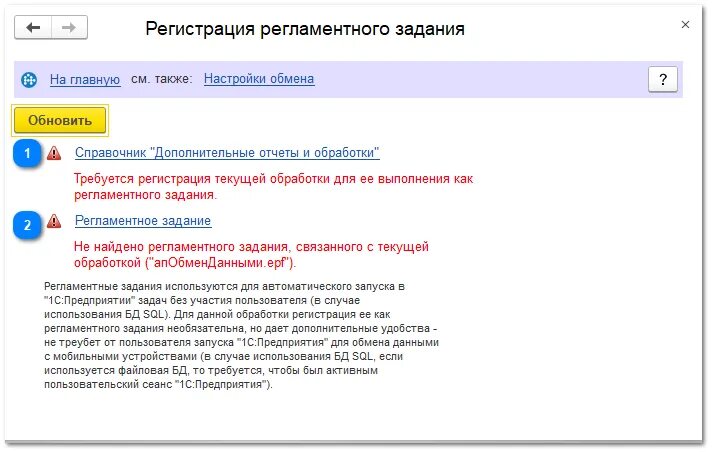The image size is (718, 452).
Task: Click the red text starting "Не найдено регламентного задания"
Action: click(251, 255)
